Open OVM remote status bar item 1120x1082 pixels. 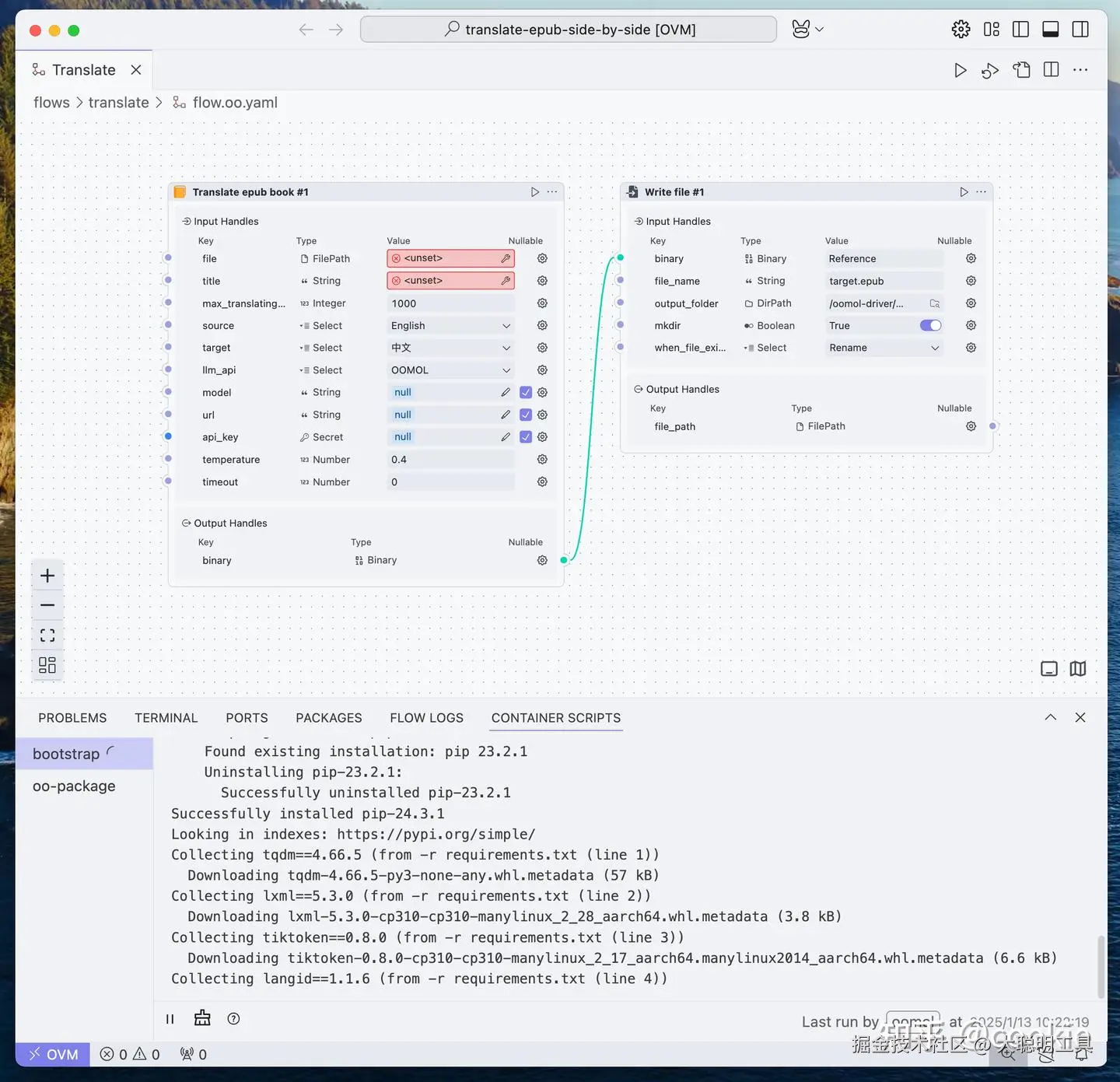point(53,1055)
